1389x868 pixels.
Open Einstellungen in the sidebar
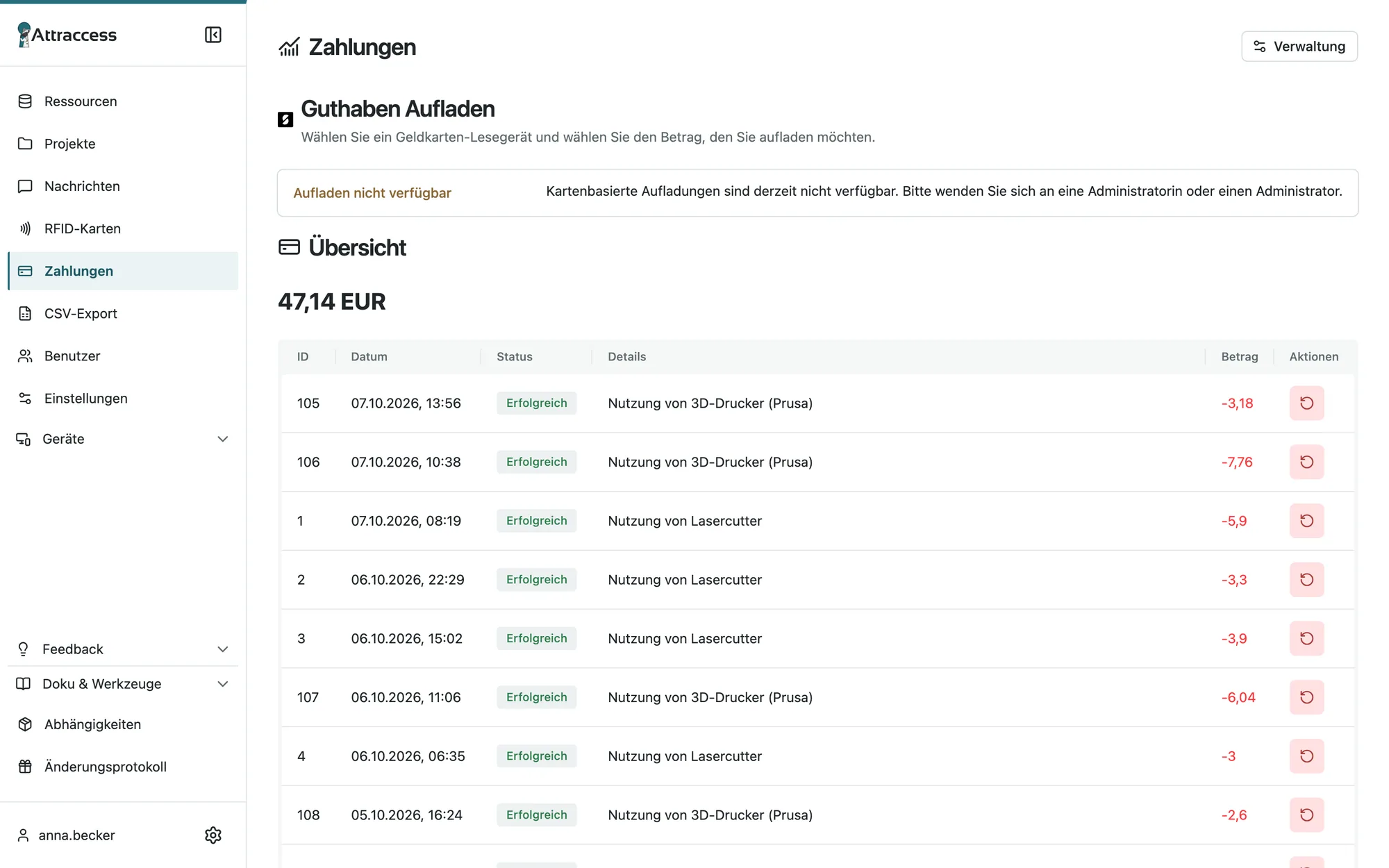point(123,398)
